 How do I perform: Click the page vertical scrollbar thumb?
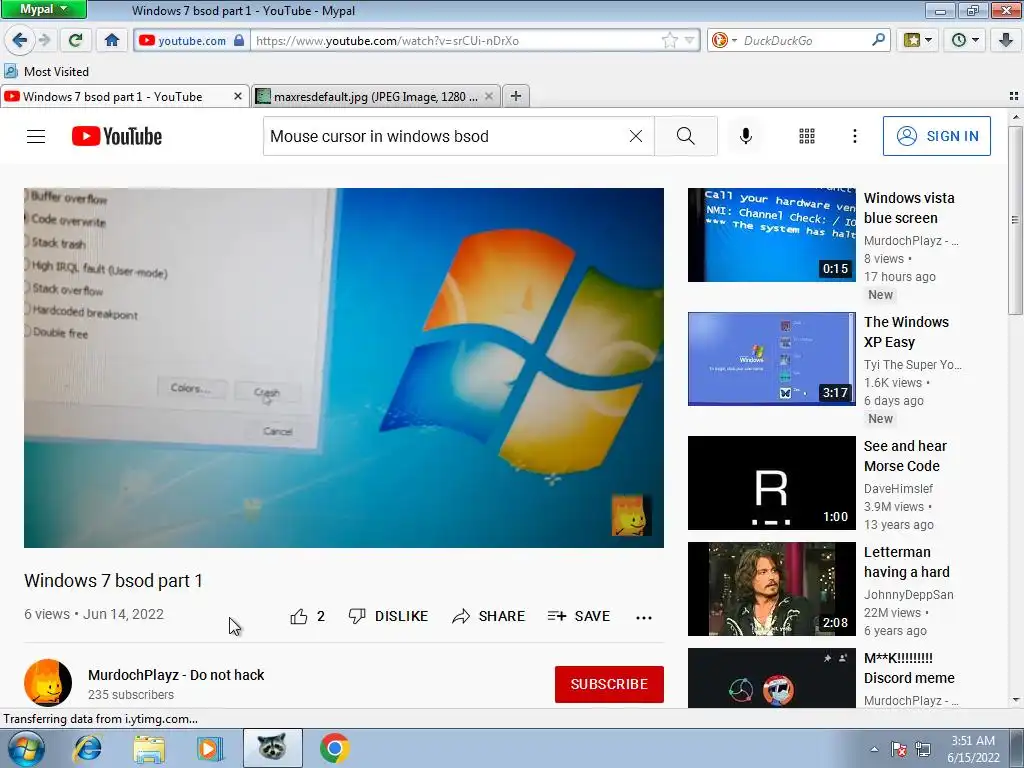click(x=1015, y=221)
